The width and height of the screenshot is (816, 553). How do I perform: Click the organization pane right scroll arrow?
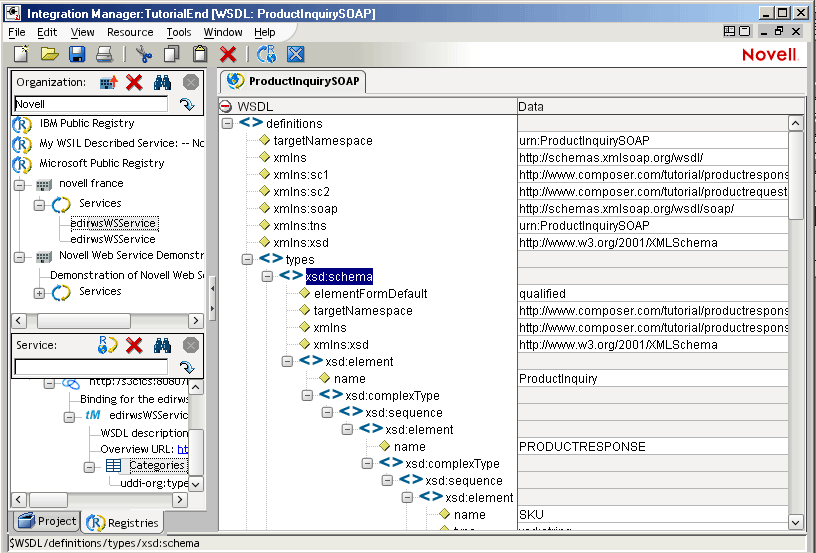click(196, 320)
